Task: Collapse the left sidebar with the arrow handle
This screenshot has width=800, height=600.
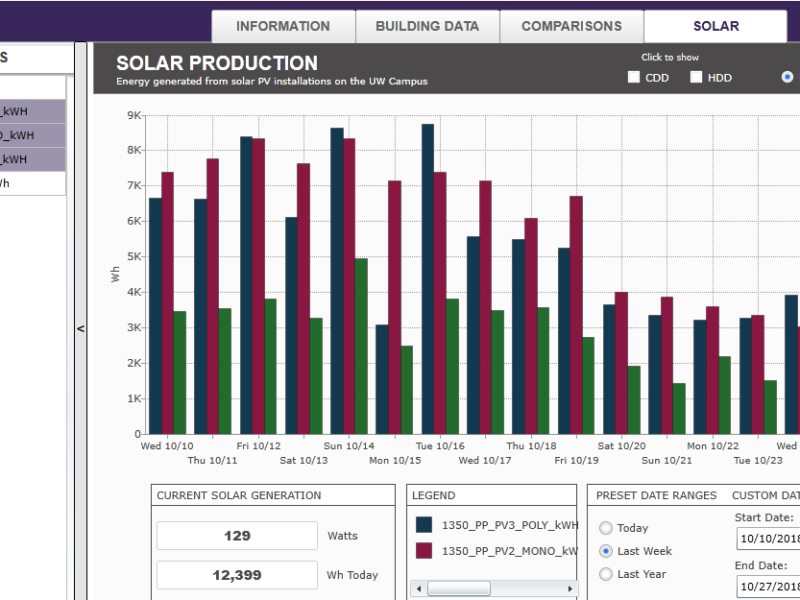Action: click(81, 328)
